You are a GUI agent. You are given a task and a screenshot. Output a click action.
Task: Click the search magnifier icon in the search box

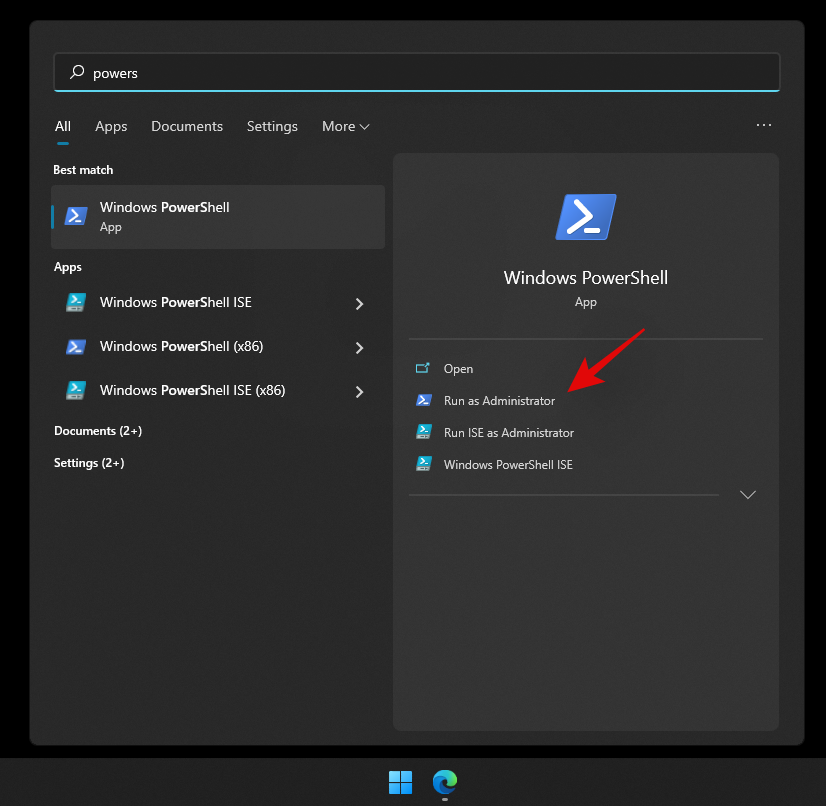(77, 72)
